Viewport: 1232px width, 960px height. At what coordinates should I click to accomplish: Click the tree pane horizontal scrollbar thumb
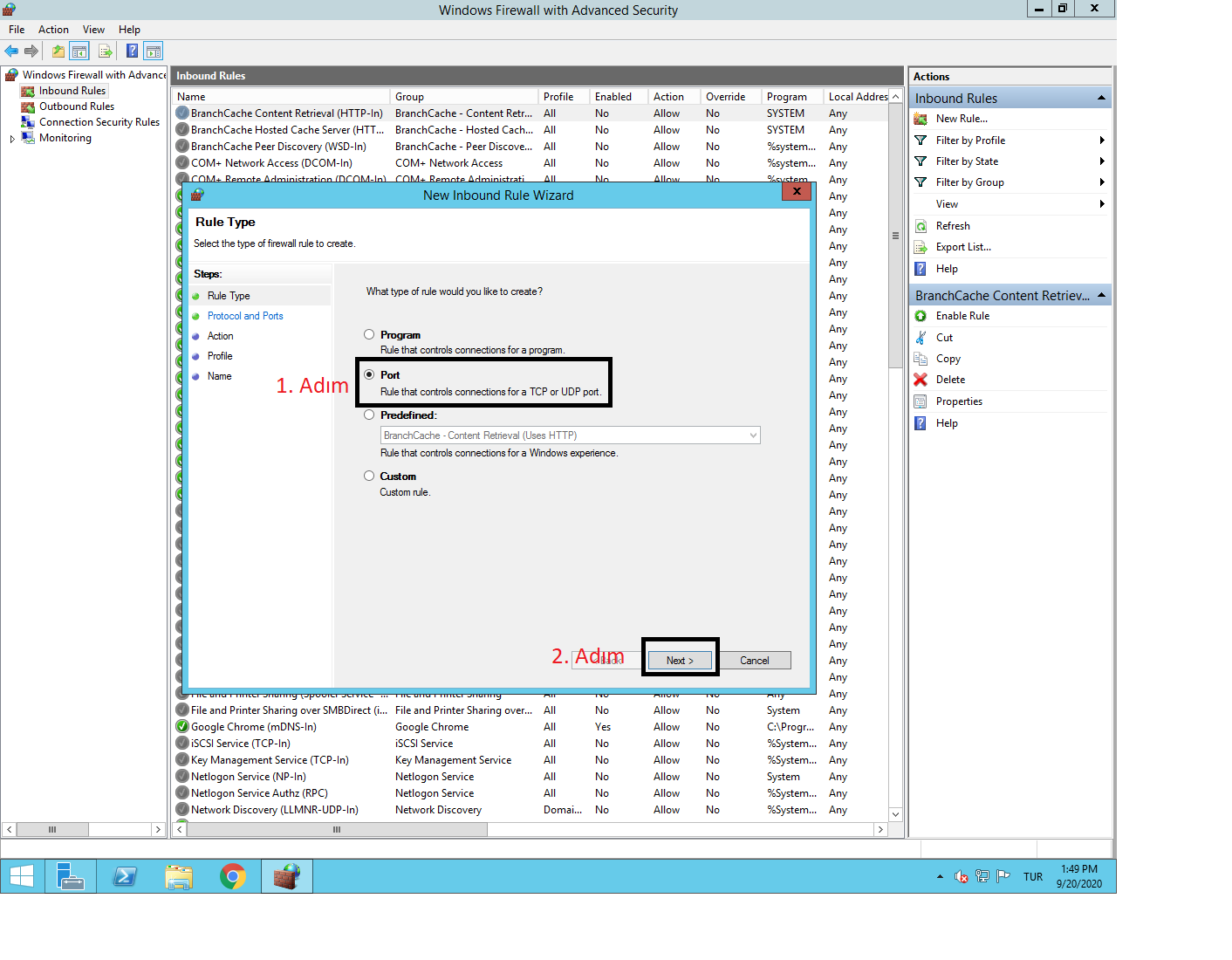(x=52, y=830)
